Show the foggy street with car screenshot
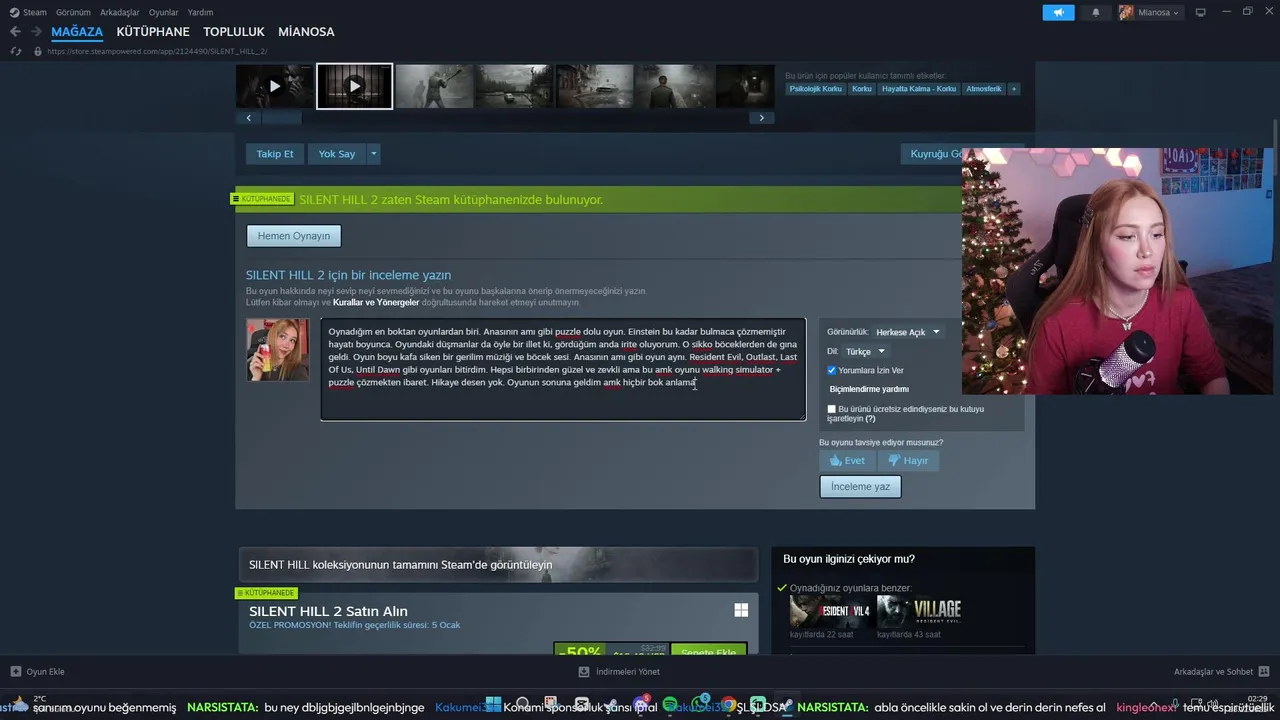 click(594, 86)
